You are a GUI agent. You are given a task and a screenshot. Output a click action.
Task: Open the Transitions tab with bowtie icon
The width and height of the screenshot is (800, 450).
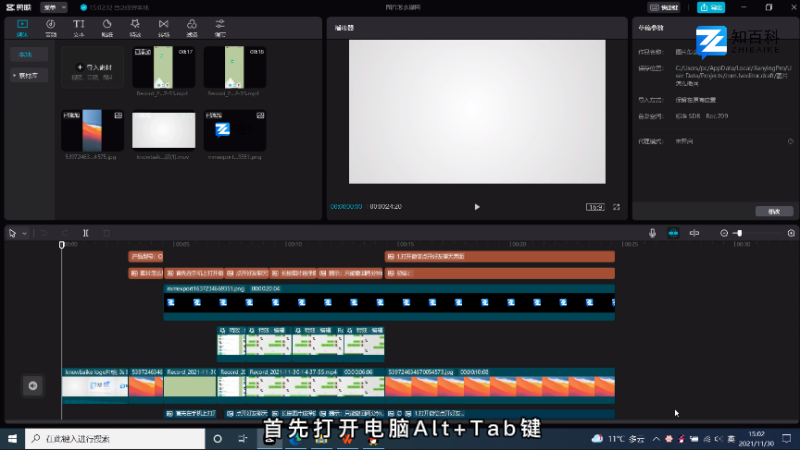(163, 28)
